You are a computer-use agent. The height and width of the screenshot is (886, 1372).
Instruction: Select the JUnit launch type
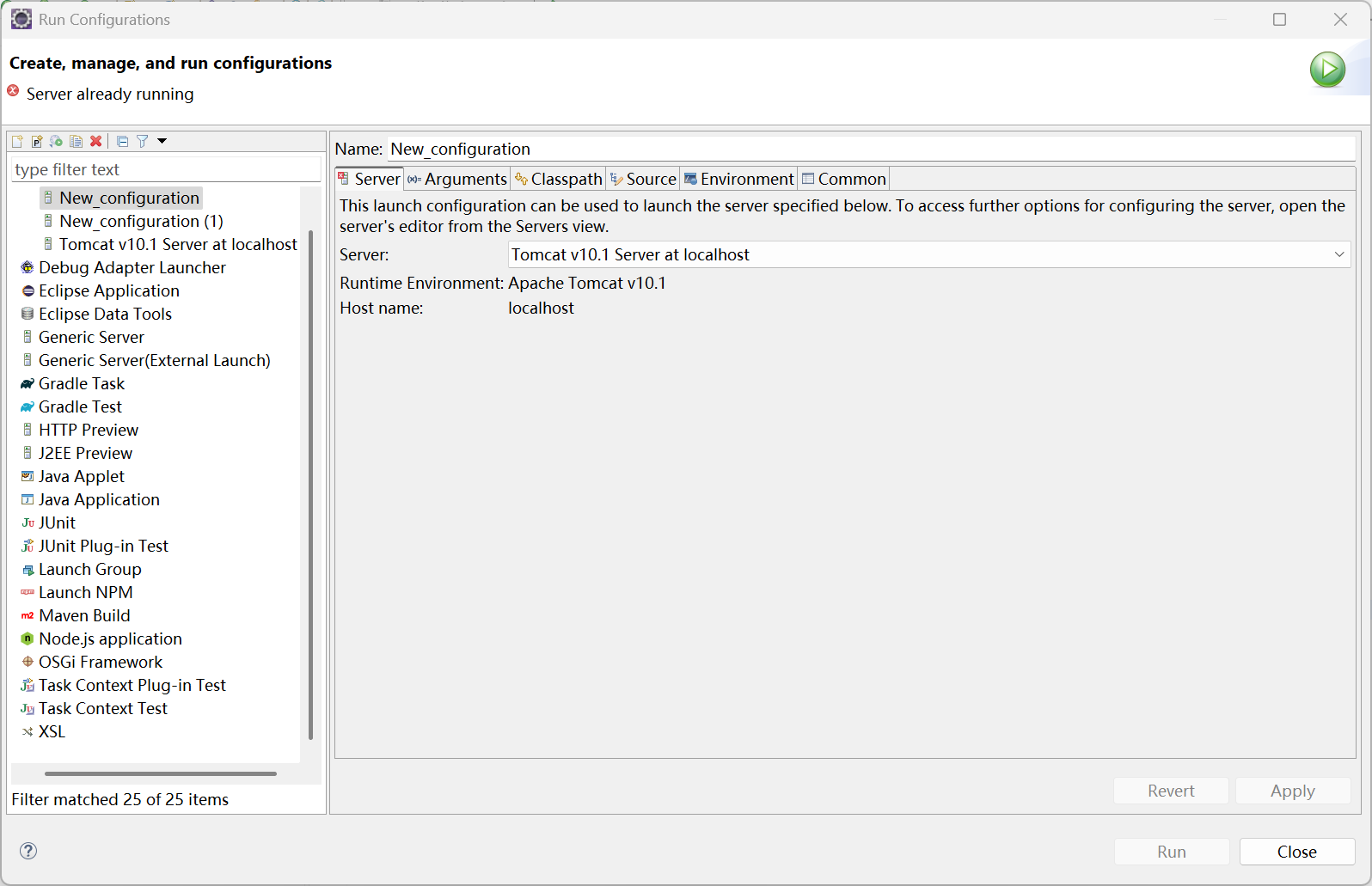pyautogui.click(x=48, y=522)
